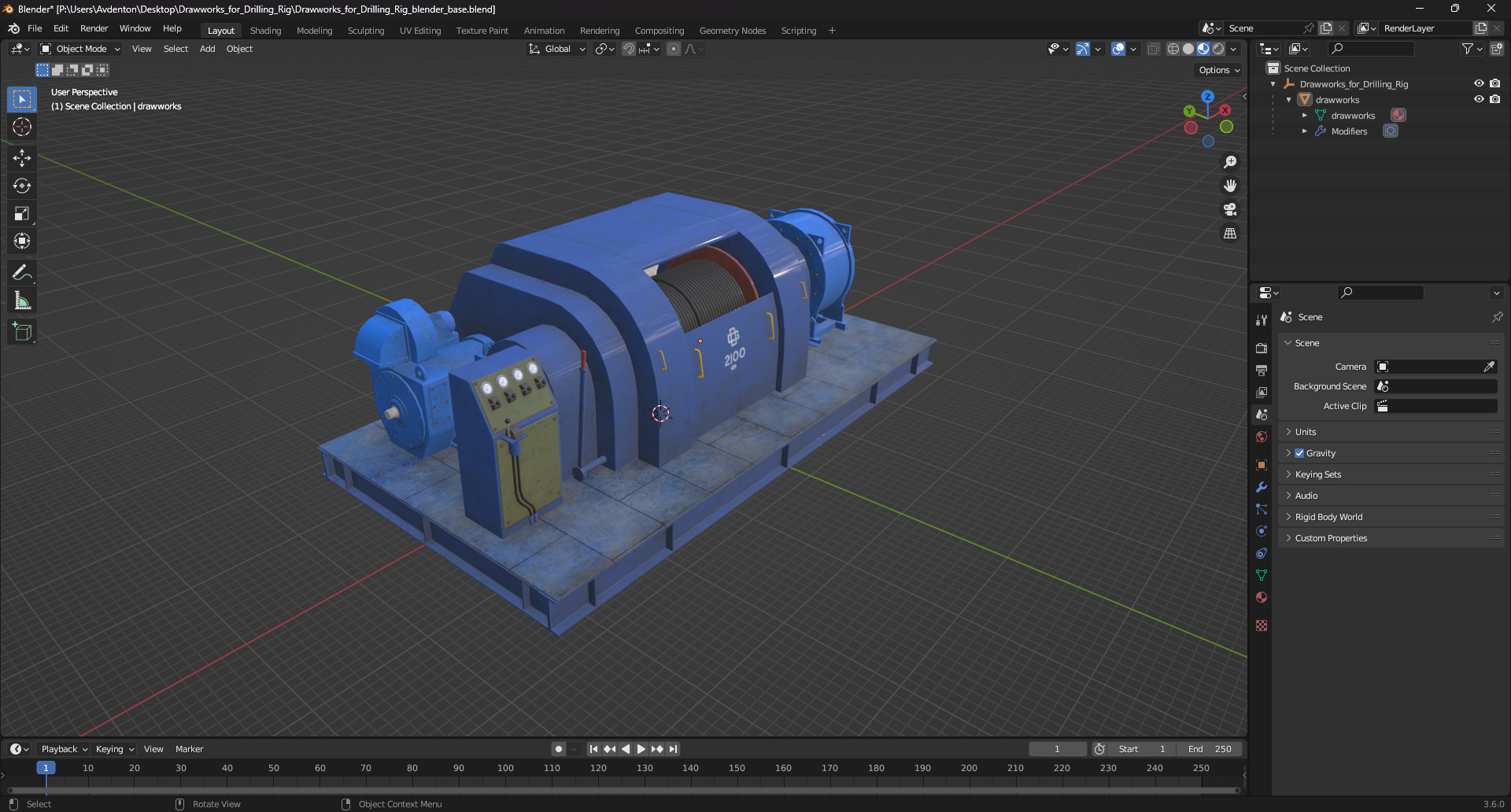Screen dimensions: 1511x812
Task: Open the Object Mode dropdown
Action: (x=80, y=49)
